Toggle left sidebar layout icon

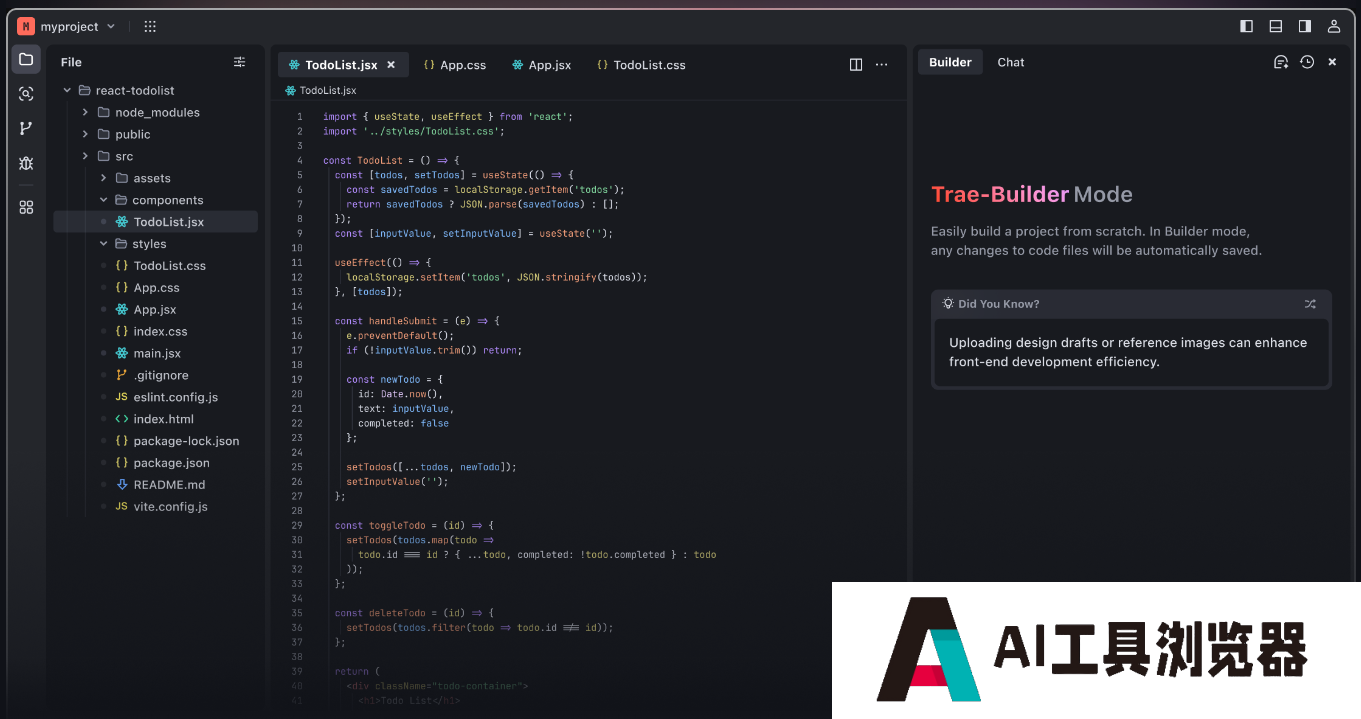[x=1246, y=26]
